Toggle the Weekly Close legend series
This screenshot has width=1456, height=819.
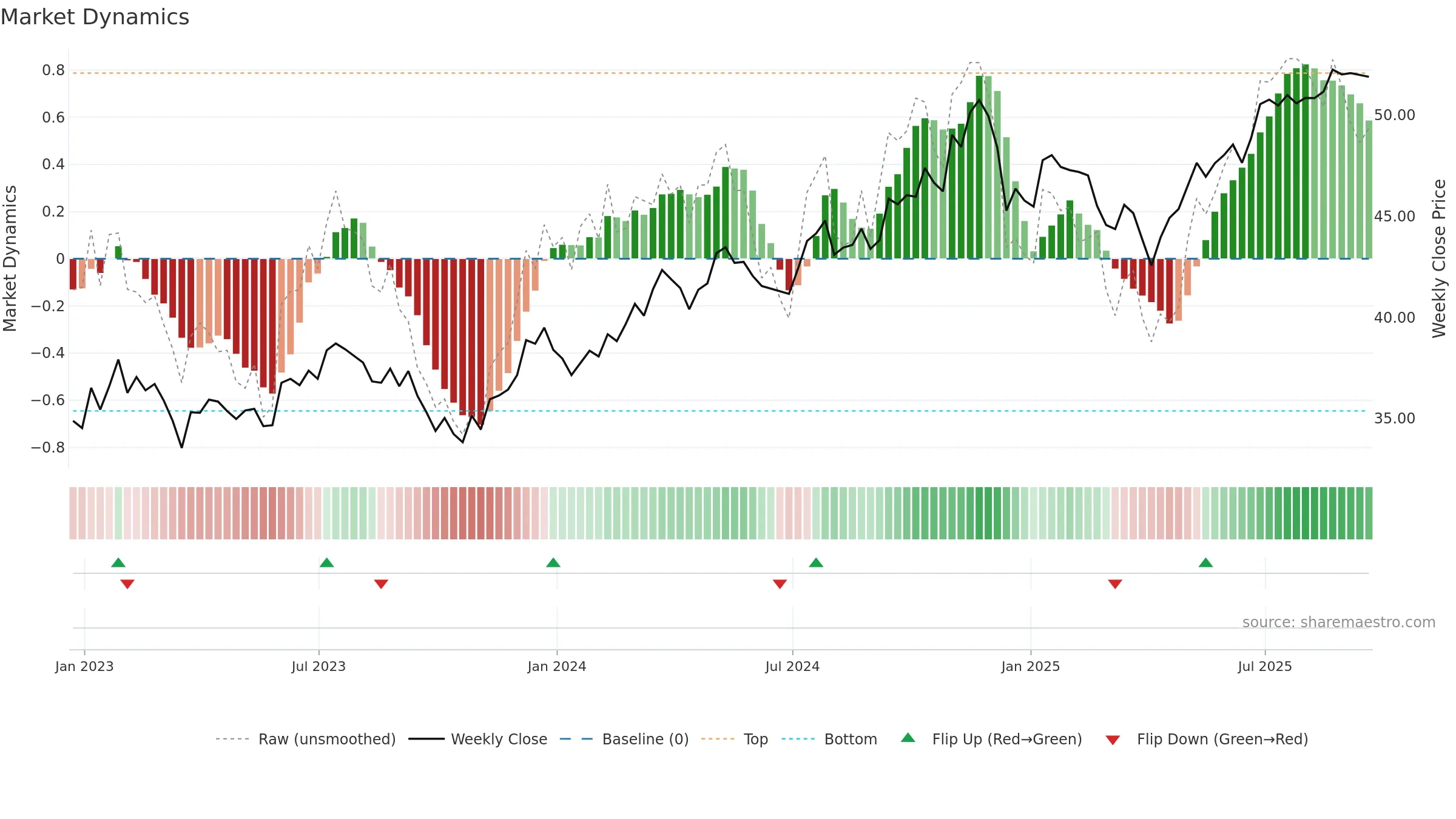[x=499, y=739]
